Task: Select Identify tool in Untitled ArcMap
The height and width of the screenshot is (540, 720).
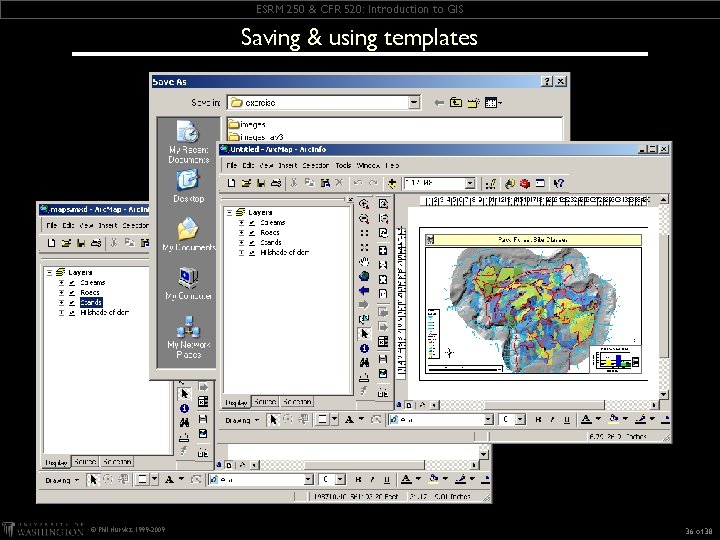Action: click(x=364, y=348)
